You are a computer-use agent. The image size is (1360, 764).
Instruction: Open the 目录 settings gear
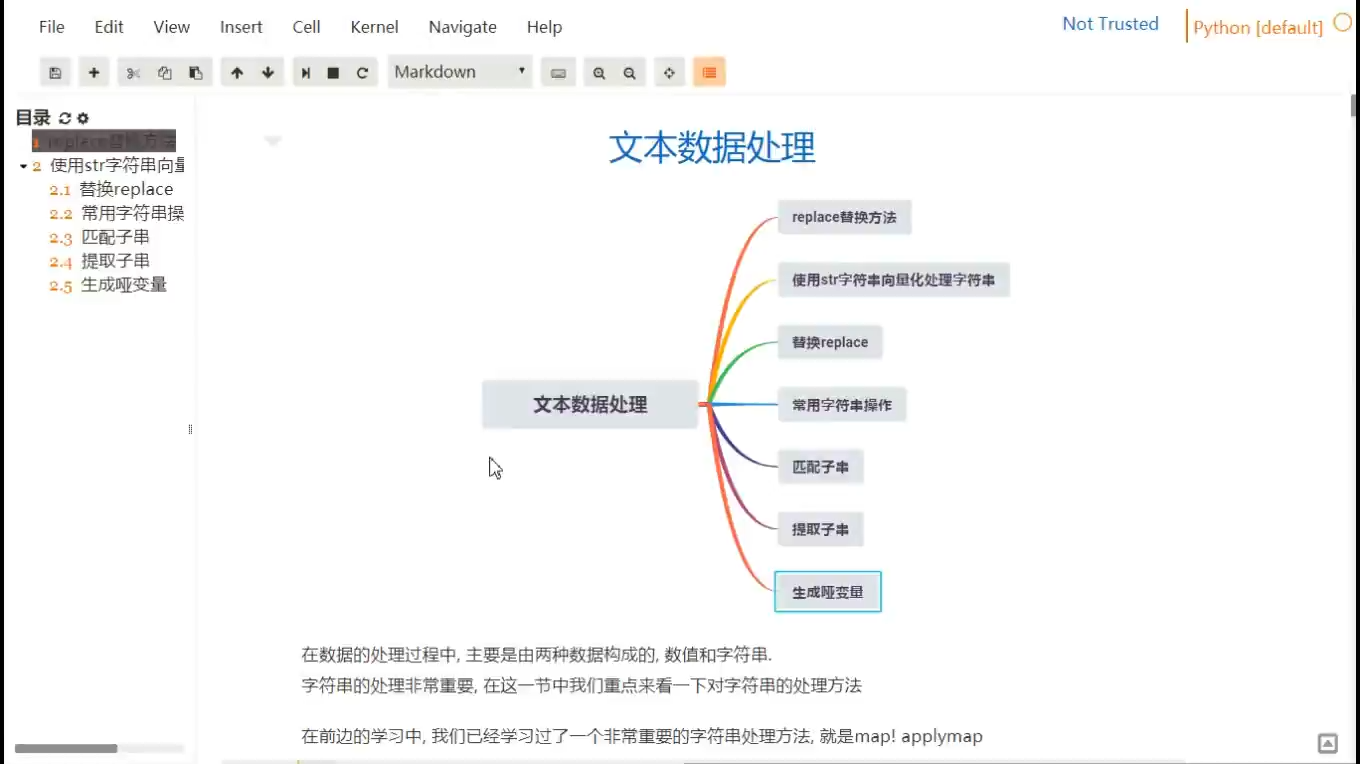coord(83,118)
